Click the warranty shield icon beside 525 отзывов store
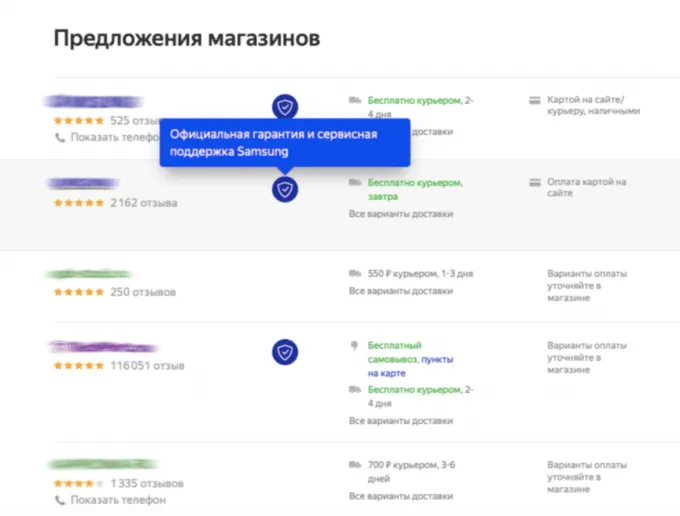 pyautogui.click(x=286, y=105)
